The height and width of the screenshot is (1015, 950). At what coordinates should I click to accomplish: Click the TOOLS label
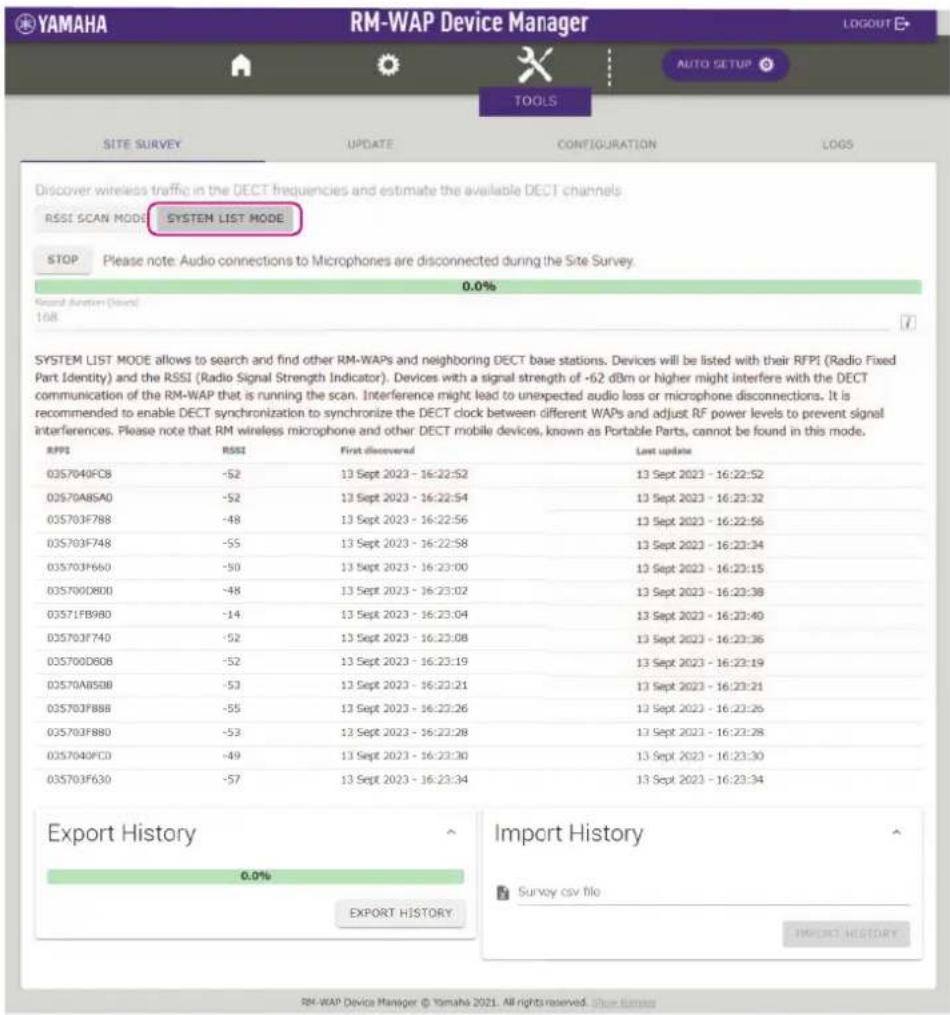535,101
